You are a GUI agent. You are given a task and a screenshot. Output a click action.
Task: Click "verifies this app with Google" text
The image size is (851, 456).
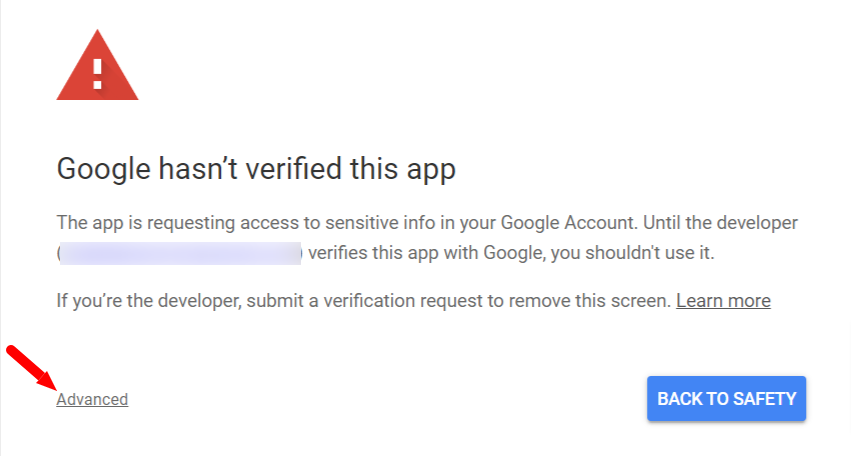(426, 252)
